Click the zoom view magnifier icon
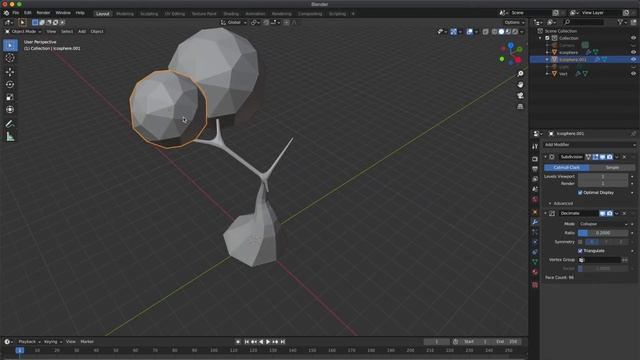640x360 pixels. (520, 73)
